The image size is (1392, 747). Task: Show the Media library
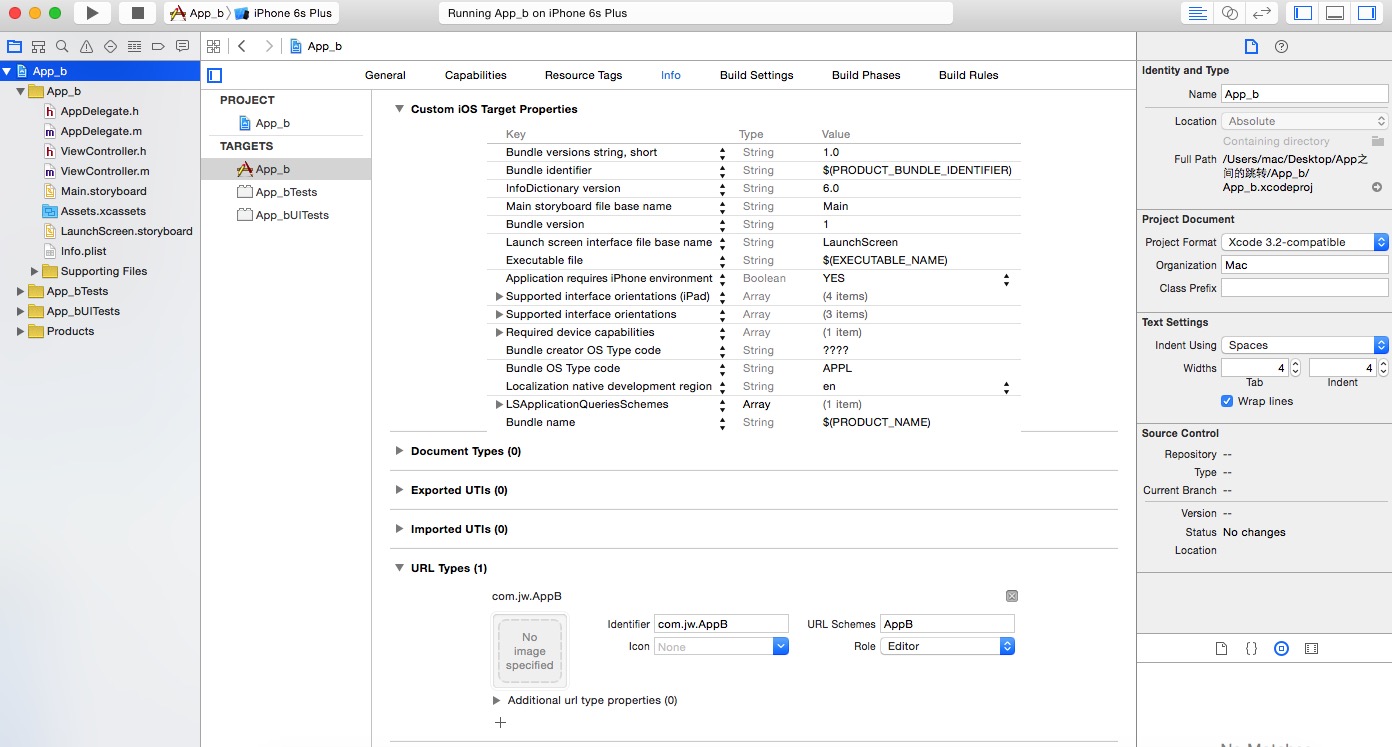(1311, 648)
